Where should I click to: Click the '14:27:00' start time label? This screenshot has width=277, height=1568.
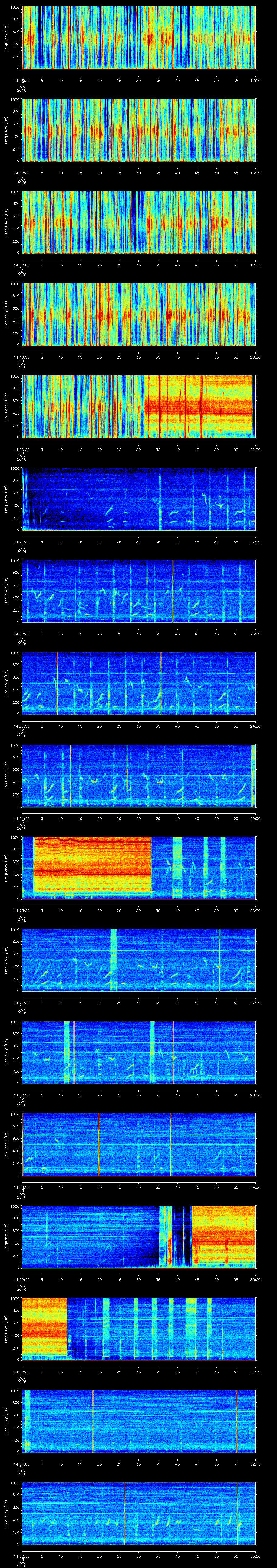(22, 1095)
